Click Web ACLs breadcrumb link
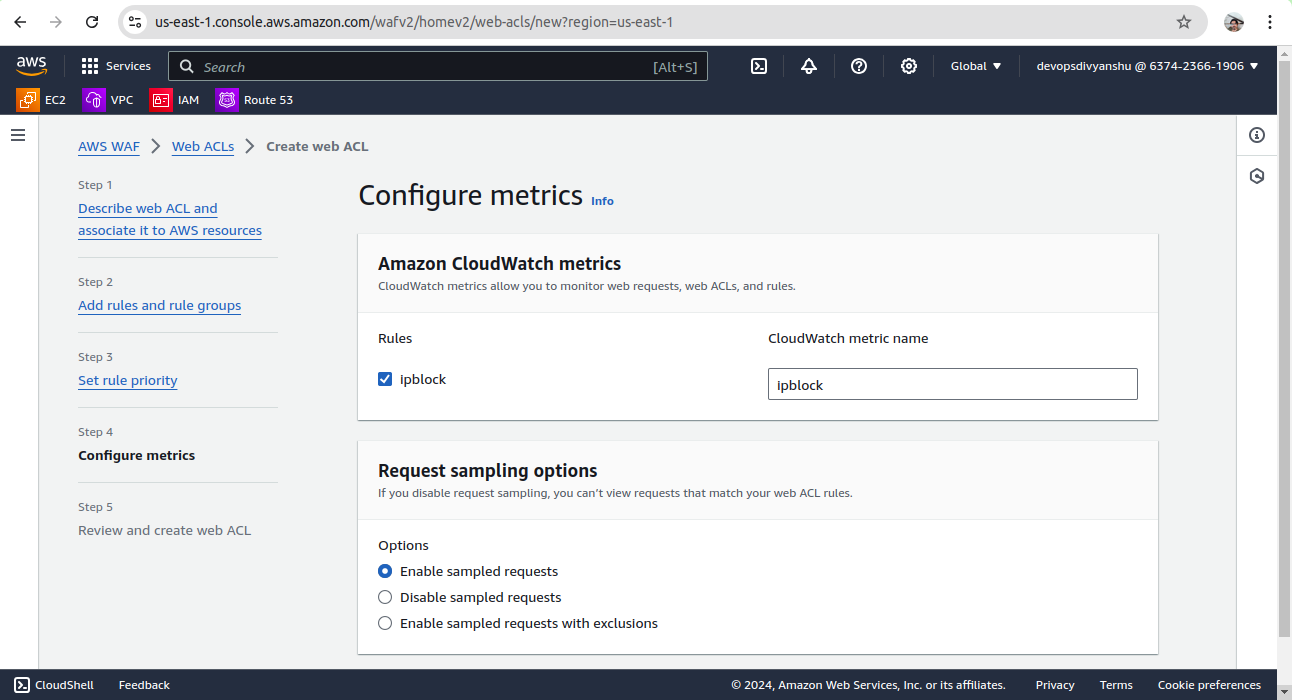 (203, 146)
